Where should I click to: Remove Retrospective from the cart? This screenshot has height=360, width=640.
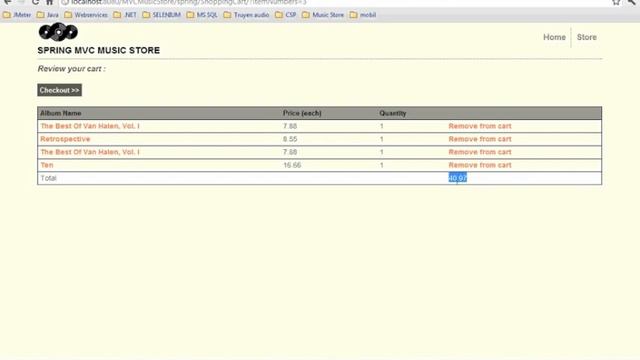480,139
